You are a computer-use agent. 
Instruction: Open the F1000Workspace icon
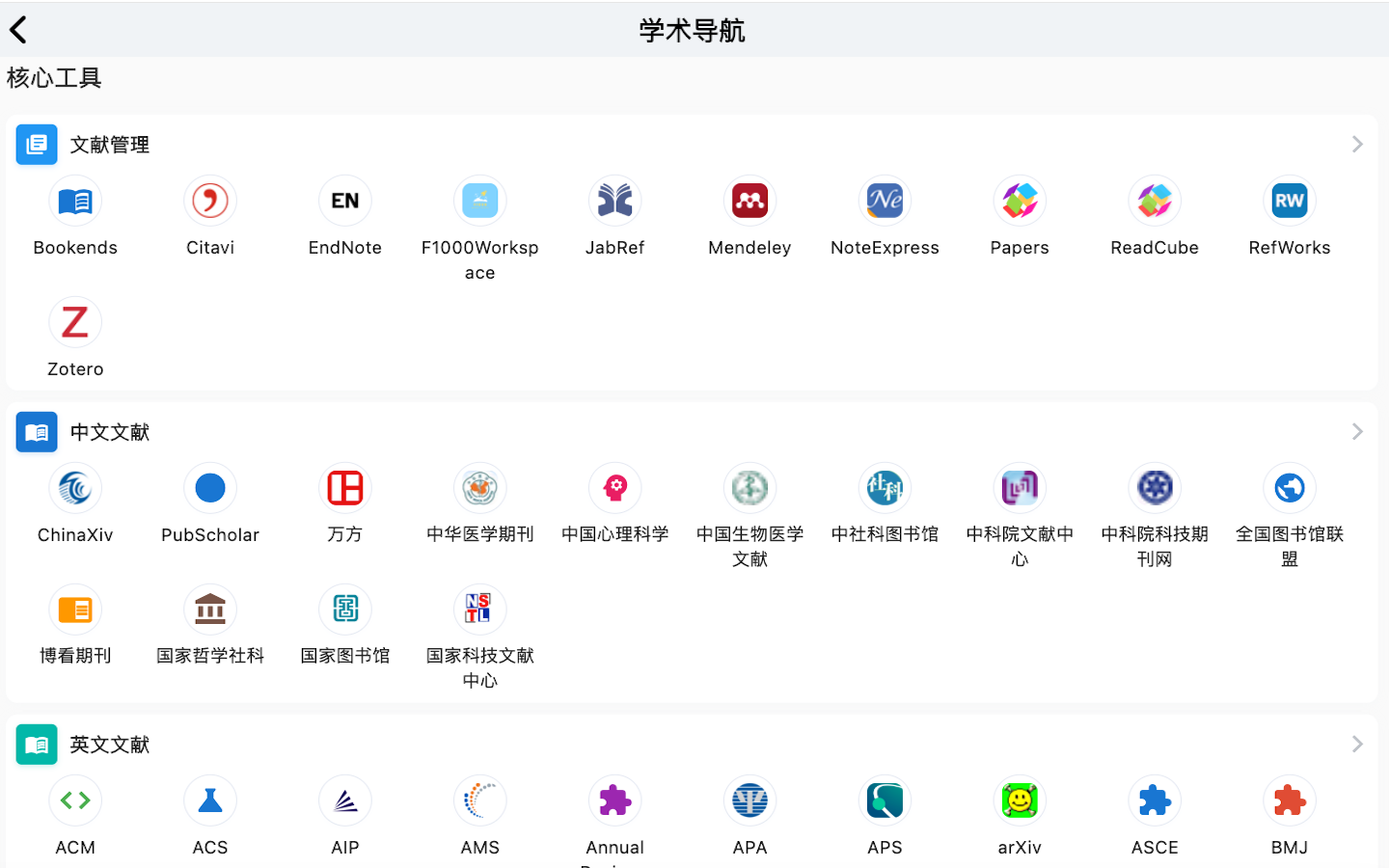(480, 201)
